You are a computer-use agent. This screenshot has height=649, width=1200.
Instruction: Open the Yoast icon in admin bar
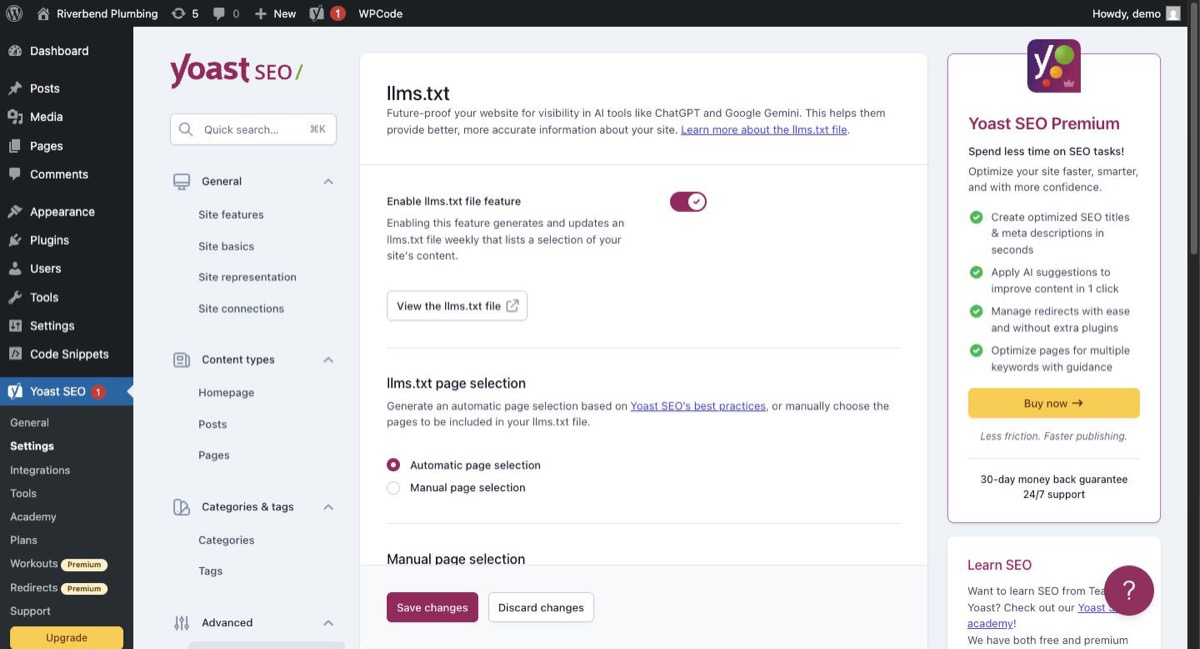click(x=317, y=13)
